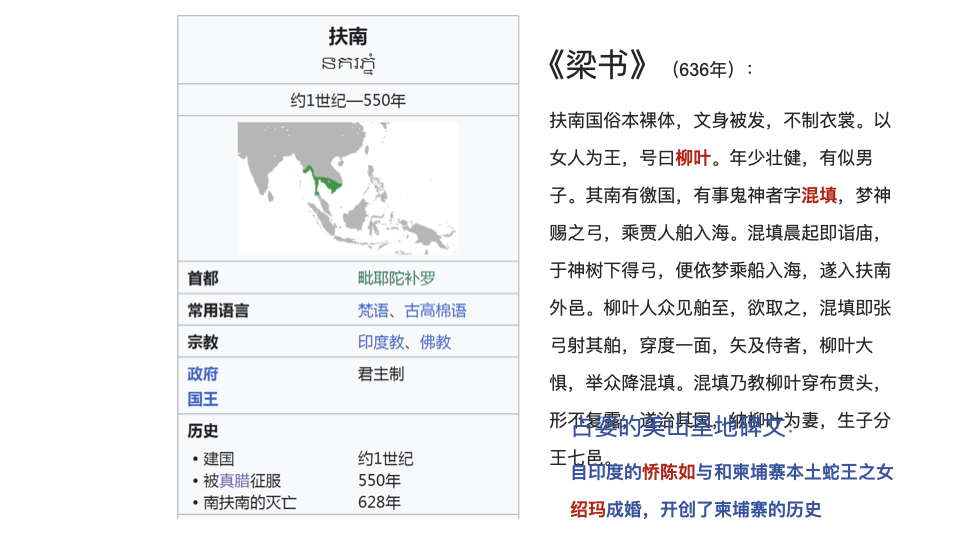Select the 南扶南的灭亡 list item
This screenshot has width=960, height=540.
[250, 502]
